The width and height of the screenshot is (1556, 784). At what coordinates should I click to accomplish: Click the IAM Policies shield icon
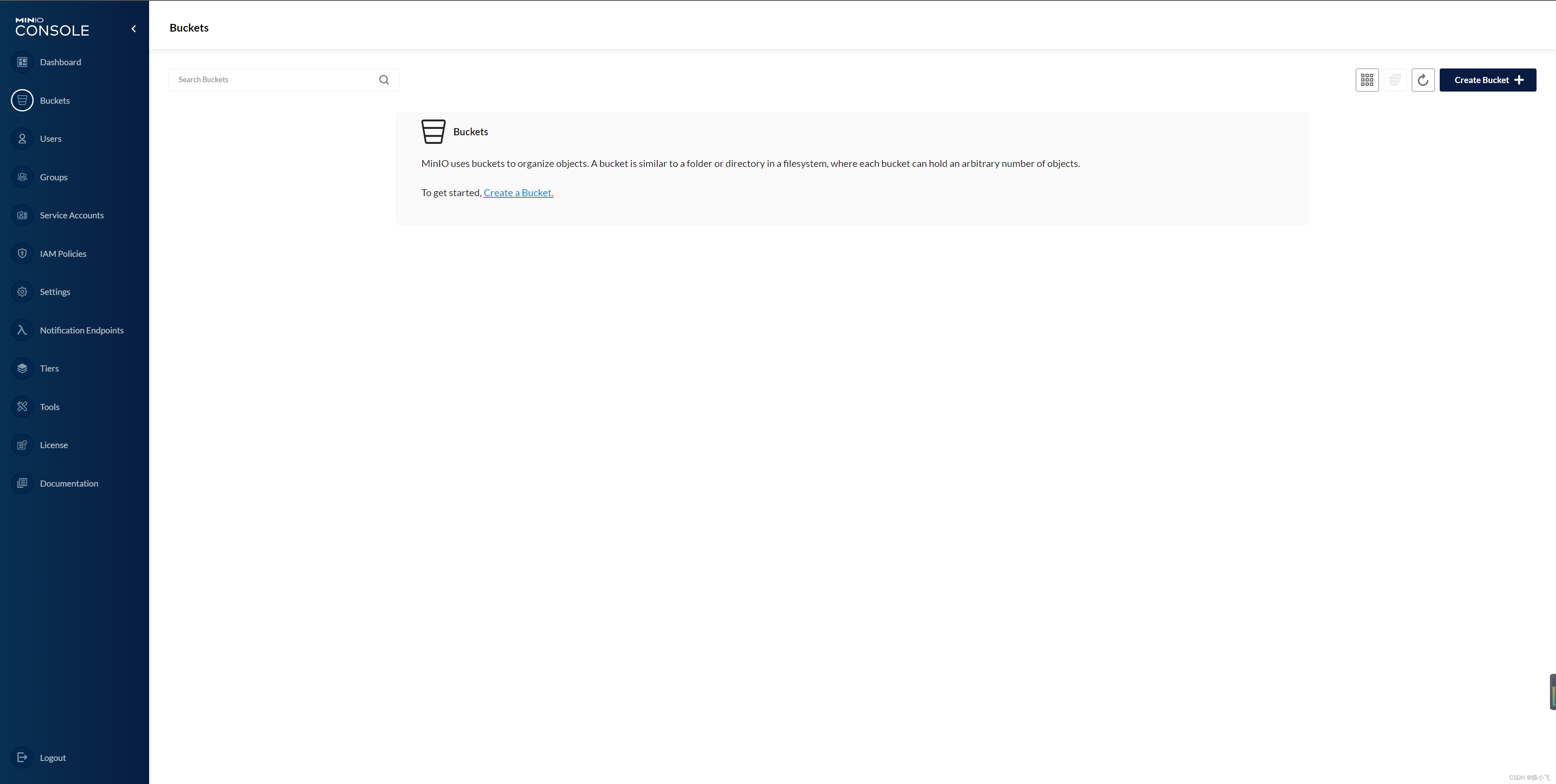click(x=22, y=254)
